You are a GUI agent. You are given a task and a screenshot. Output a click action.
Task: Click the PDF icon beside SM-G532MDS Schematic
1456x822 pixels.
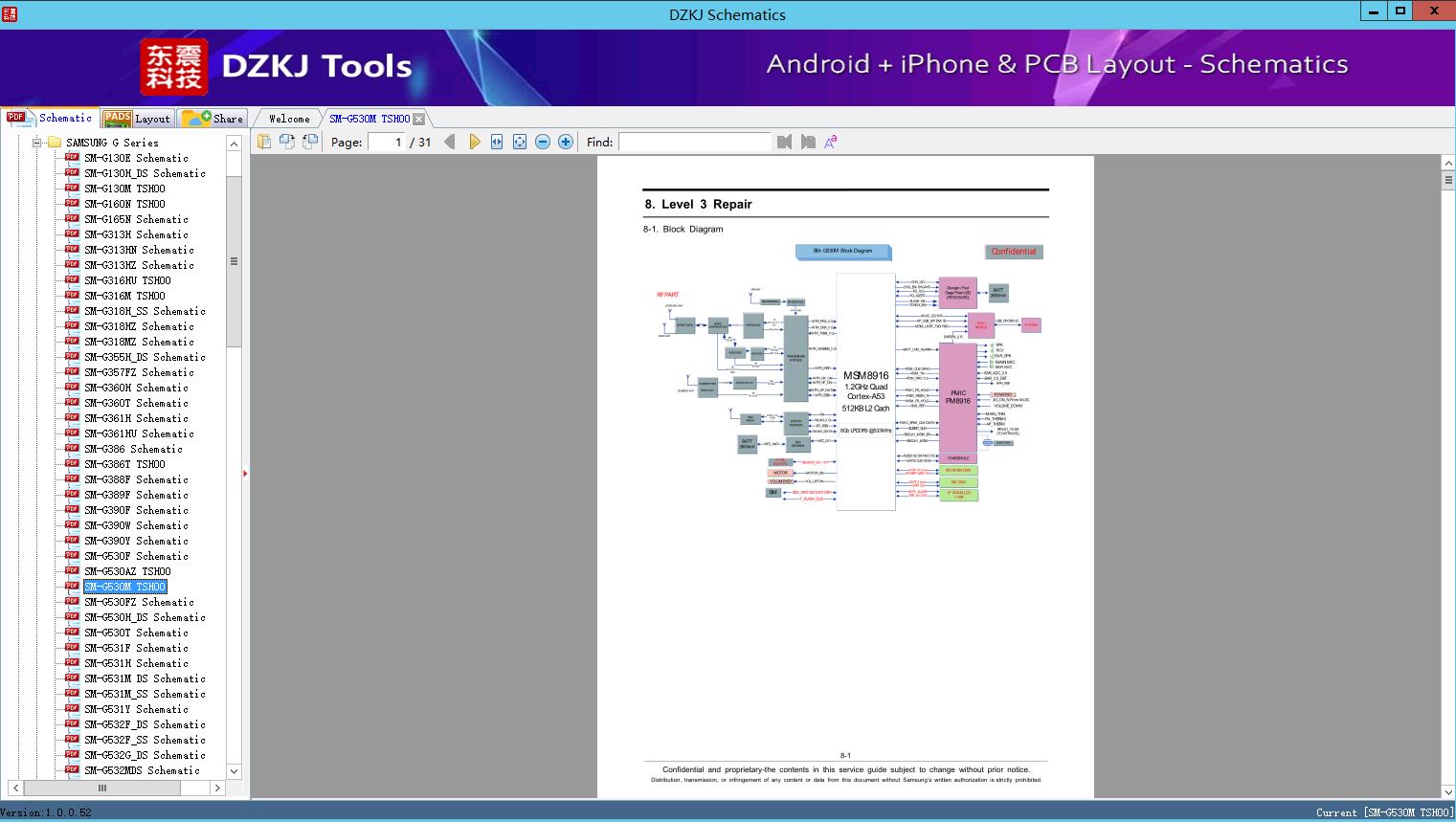click(72, 770)
